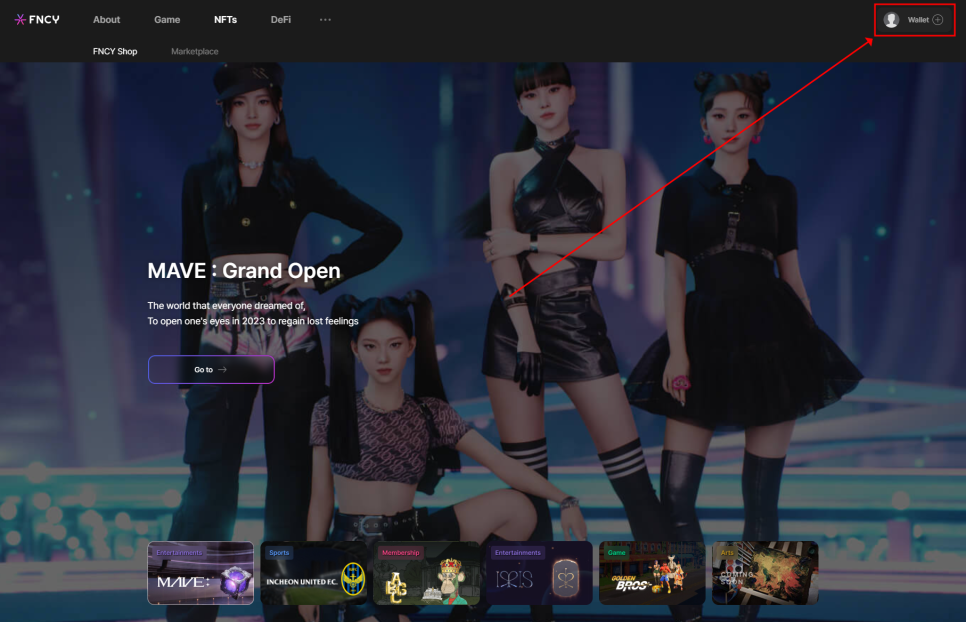Click the arrow icon in Go to button
This screenshot has height=622, width=966.
click(222, 370)
